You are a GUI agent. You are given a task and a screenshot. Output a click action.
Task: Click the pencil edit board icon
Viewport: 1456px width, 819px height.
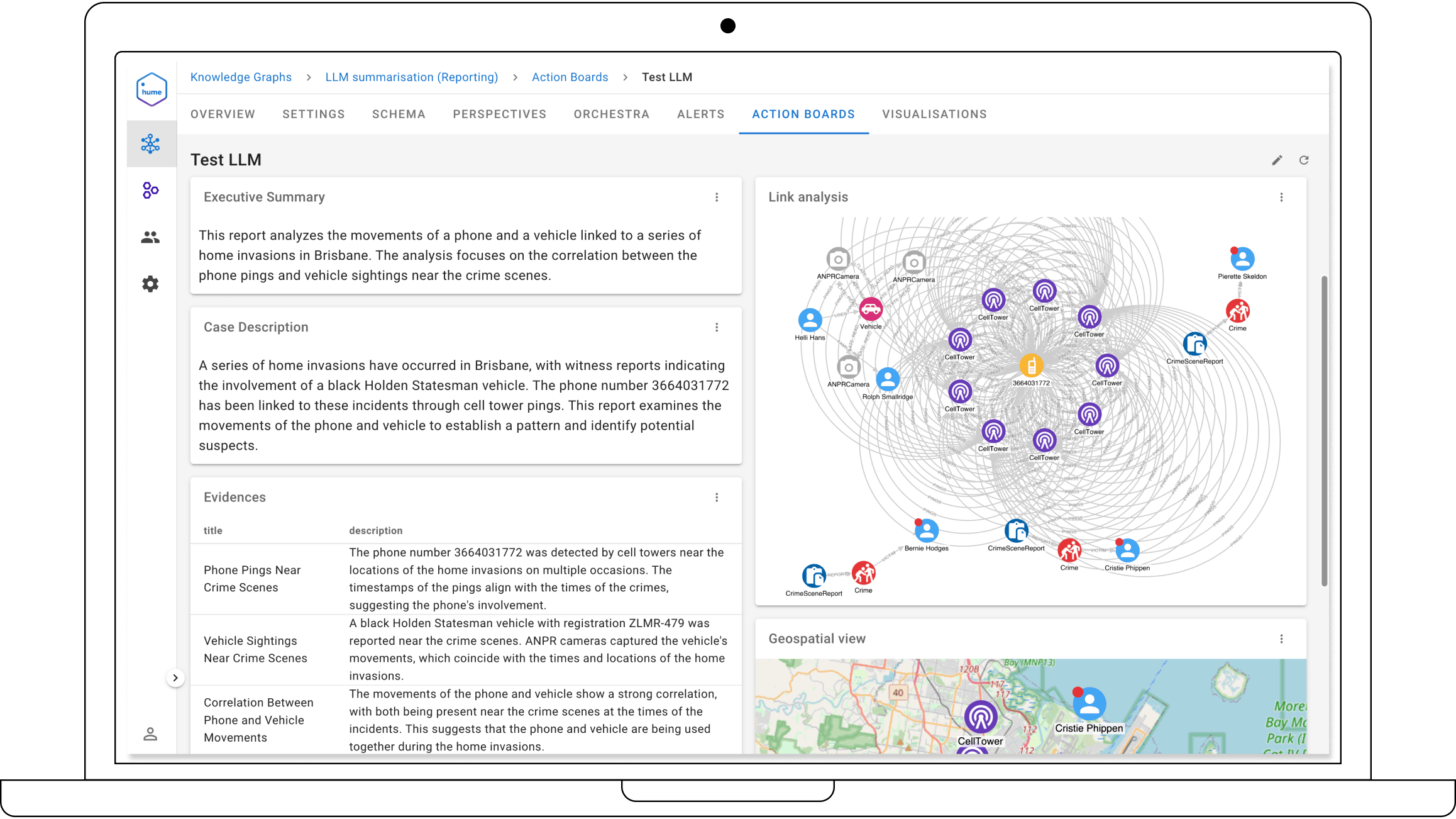click(1277, 160)
